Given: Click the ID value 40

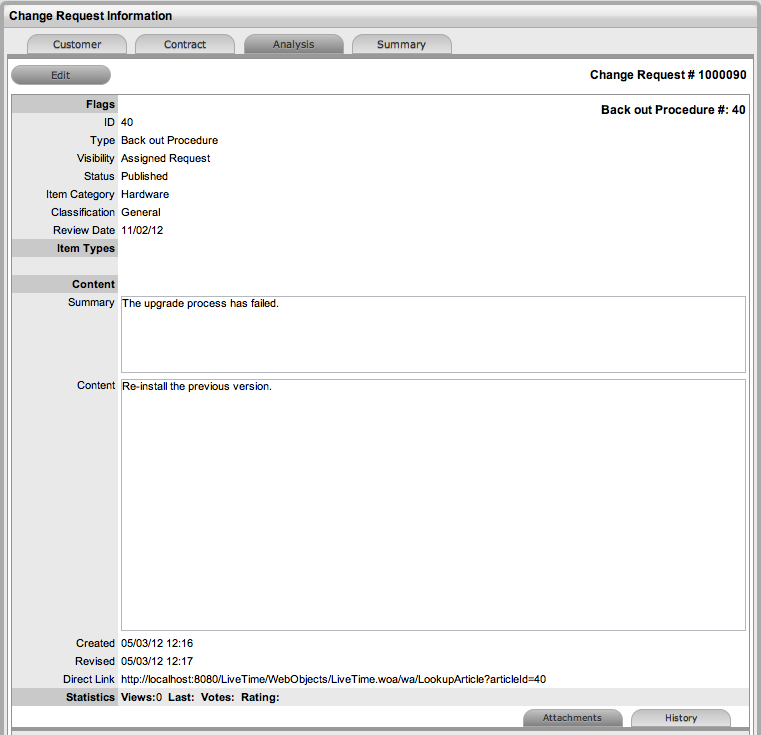Looking at the screenshot, I should 127,122.
